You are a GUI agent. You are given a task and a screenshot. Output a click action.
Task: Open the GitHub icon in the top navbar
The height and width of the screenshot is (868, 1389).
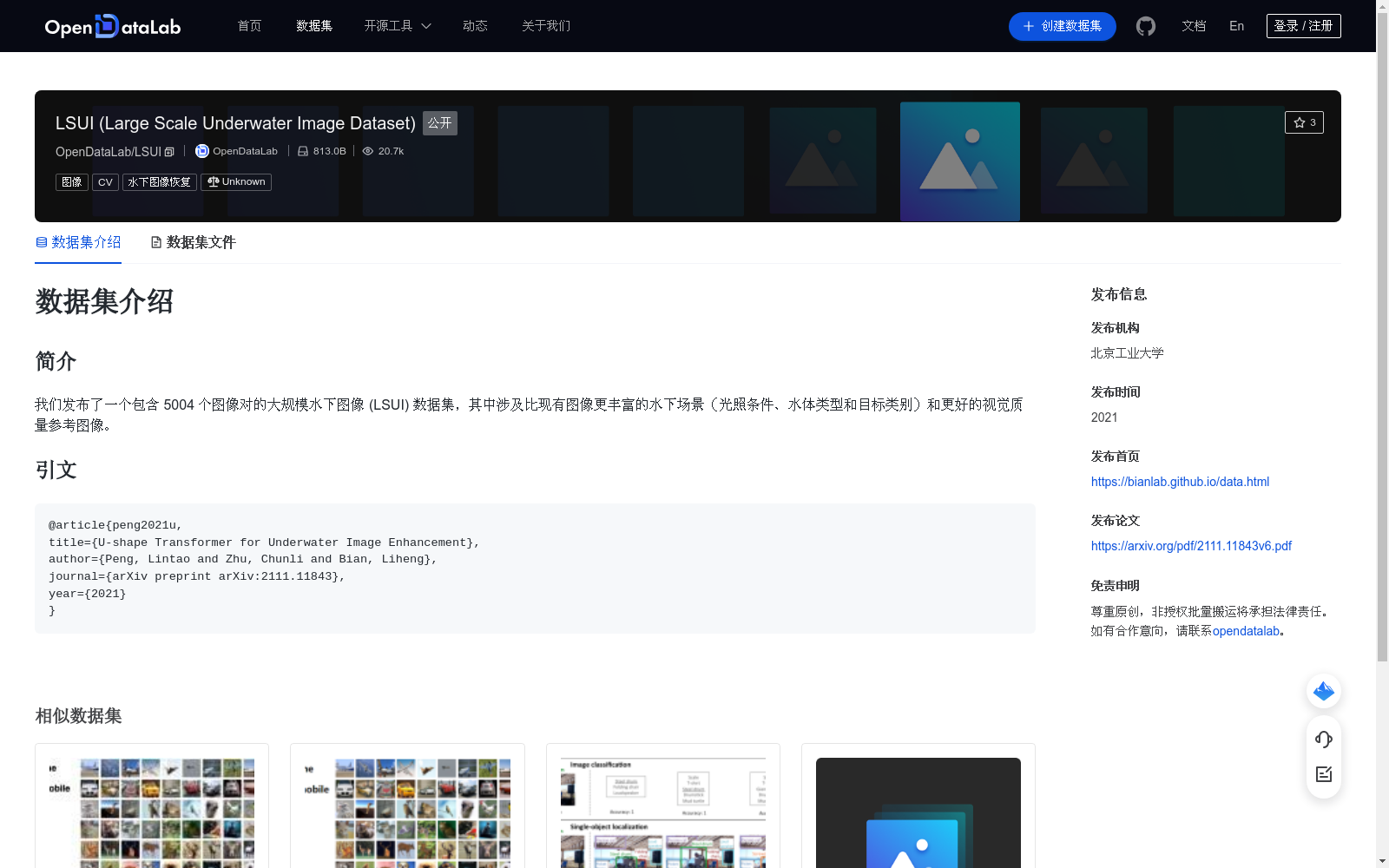(x=1145, y=26)
